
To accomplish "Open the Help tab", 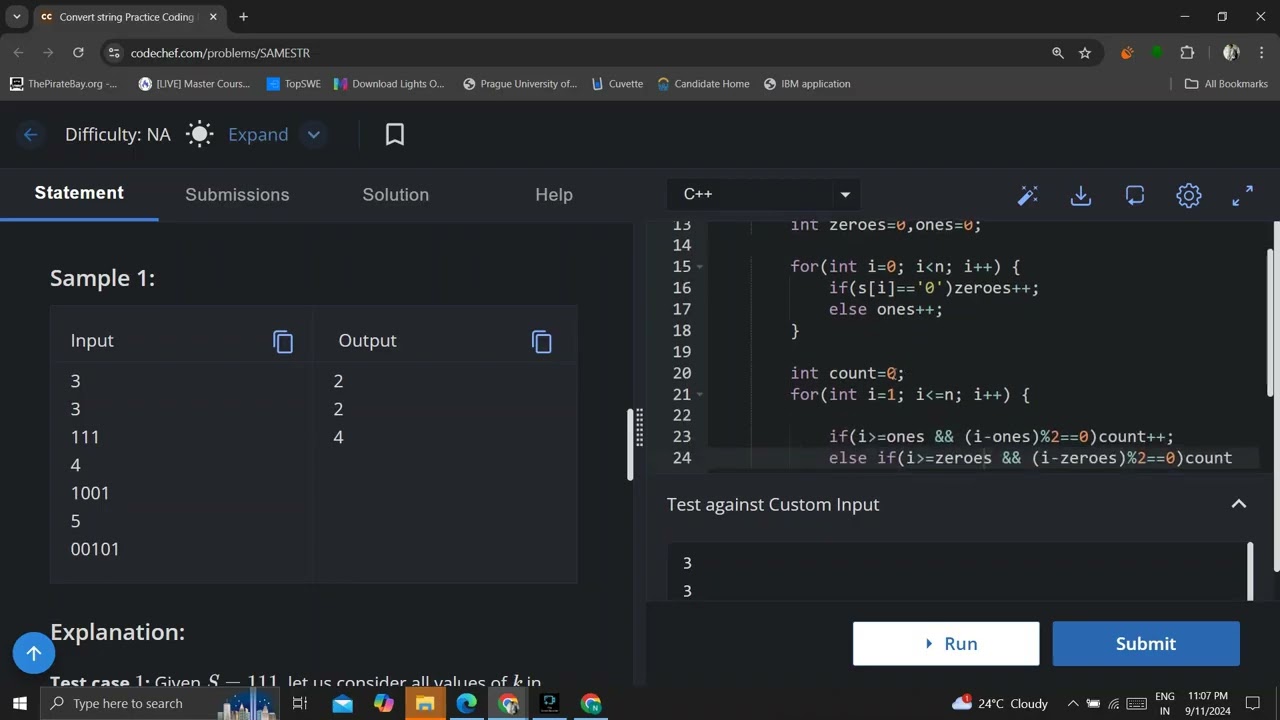I will click(554, 195).
